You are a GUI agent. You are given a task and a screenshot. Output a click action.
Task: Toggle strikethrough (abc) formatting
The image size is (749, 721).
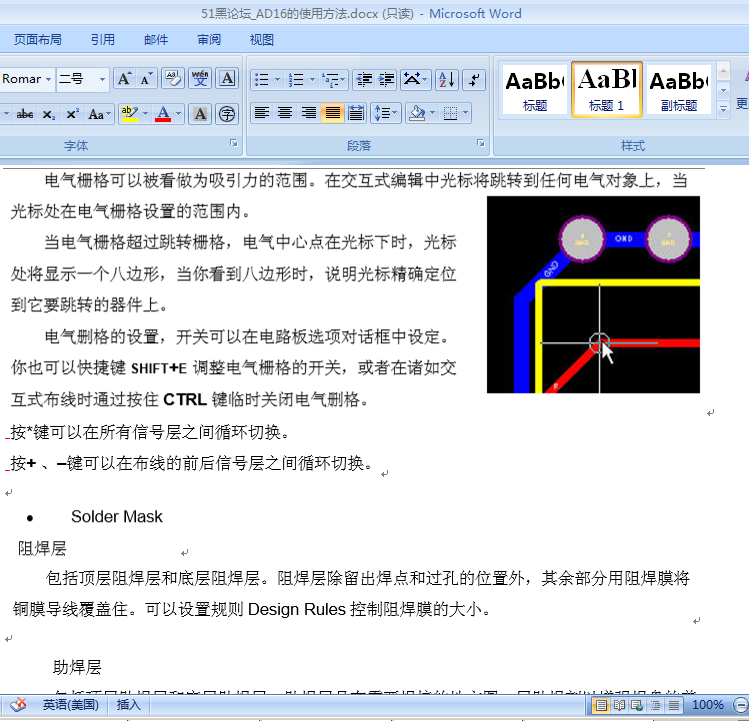pyautogui.click(x=25, y=114)
